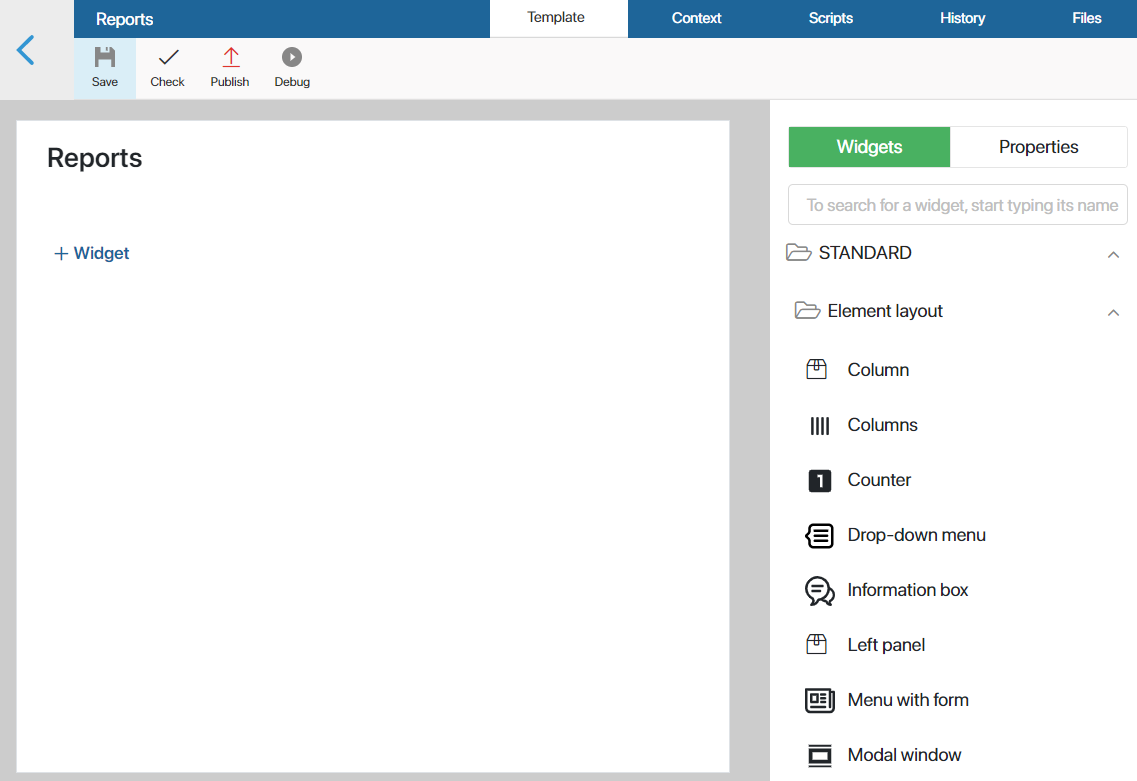Open the History tab

pos(962,18)
